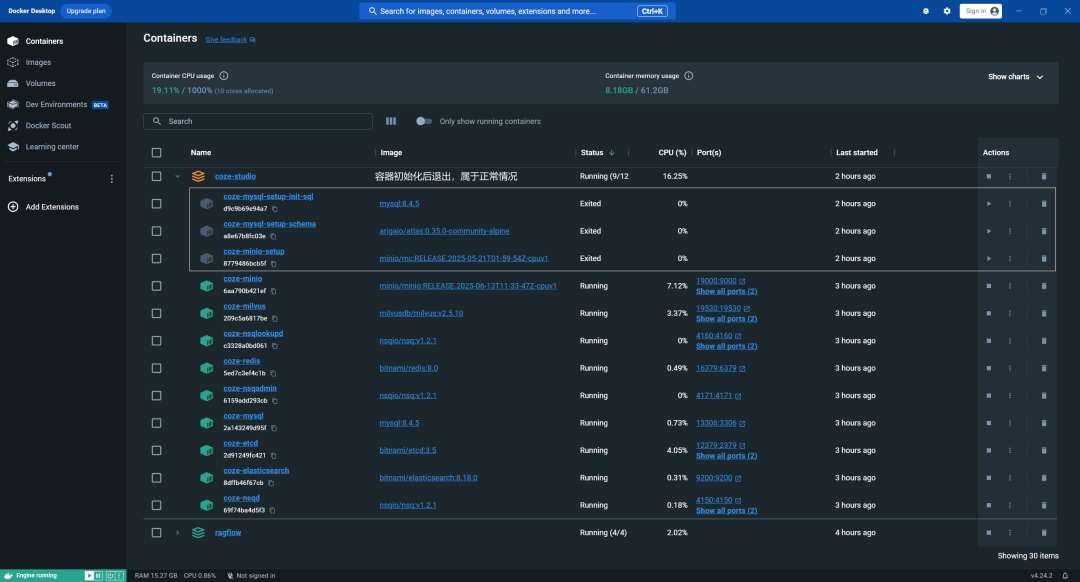This screenshot has height=582, width=1080.
Task: Select the coze-studio stack checkbox
Action: tap(156, 176)
